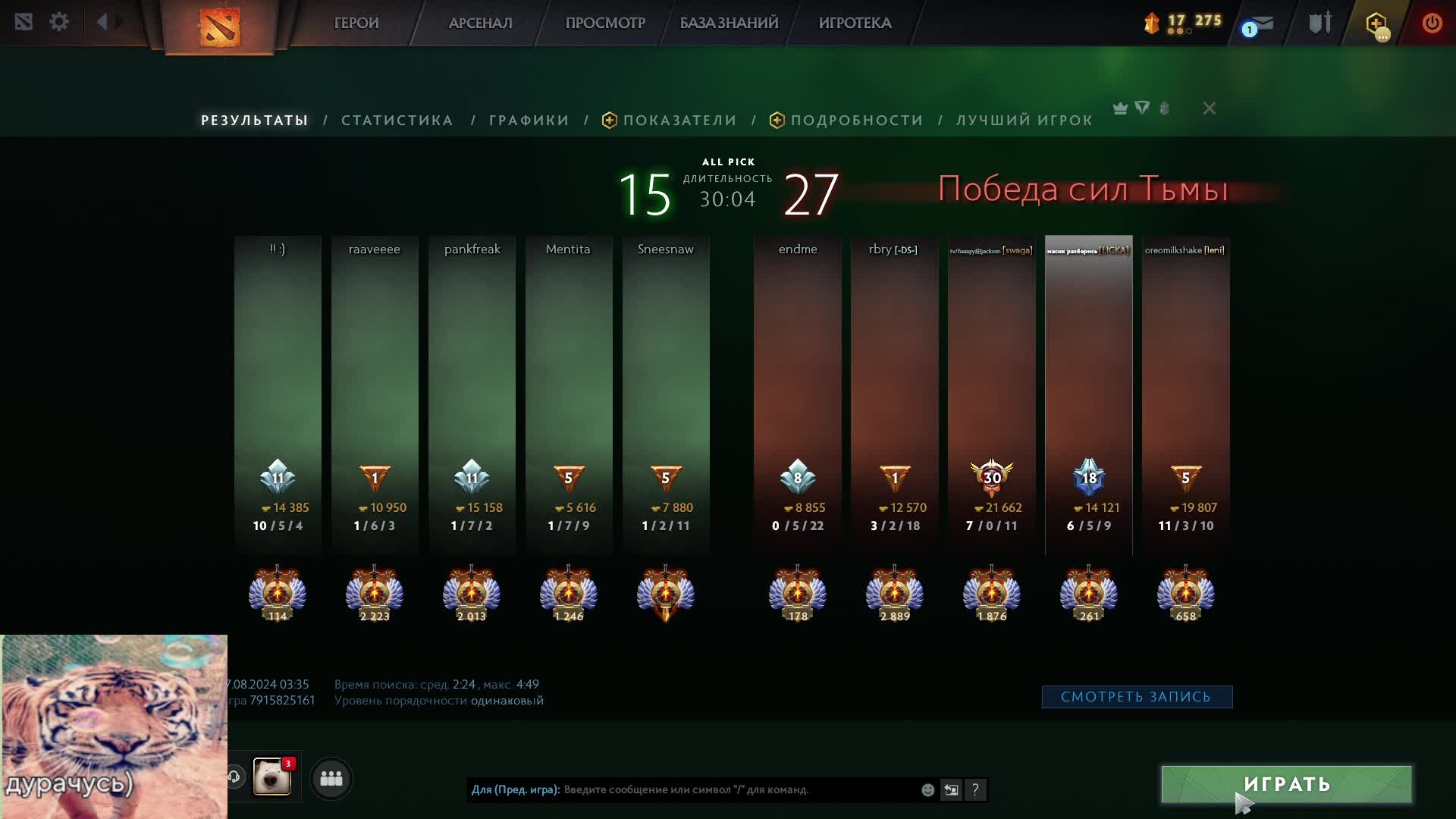Click the voice headset icon near avatar

[x=234, y=777]
